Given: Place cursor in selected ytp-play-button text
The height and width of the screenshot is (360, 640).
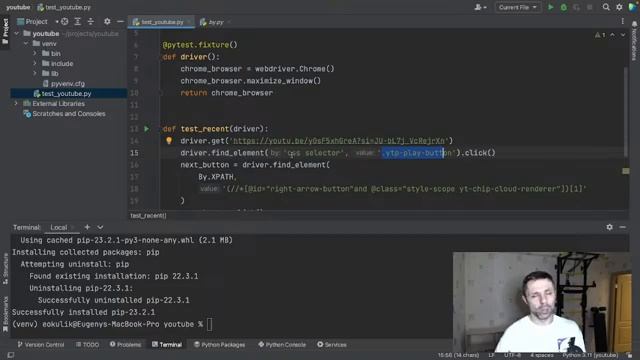Looking at the screenshot, I should [x=412, y=153].
